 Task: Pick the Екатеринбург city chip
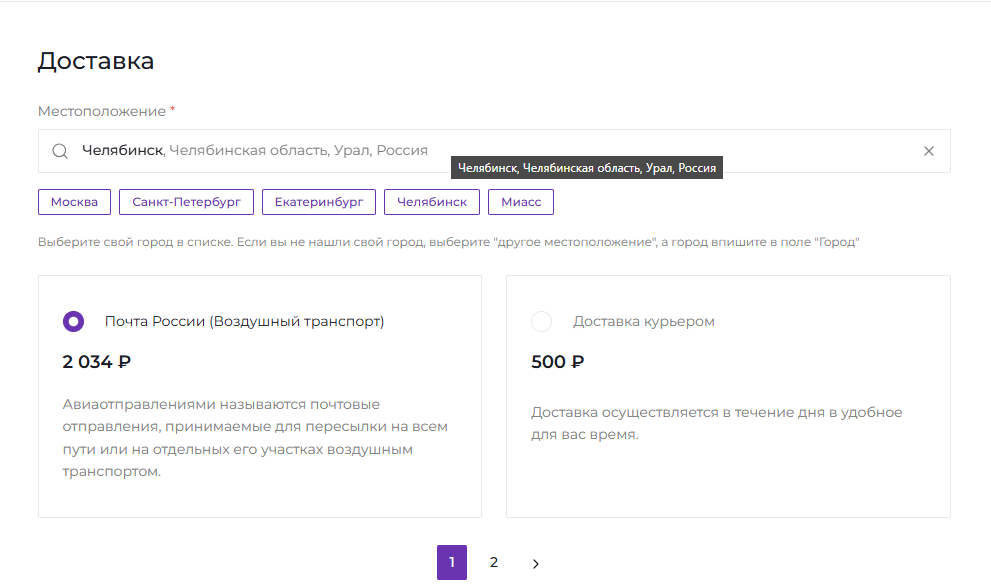[319, 202]
